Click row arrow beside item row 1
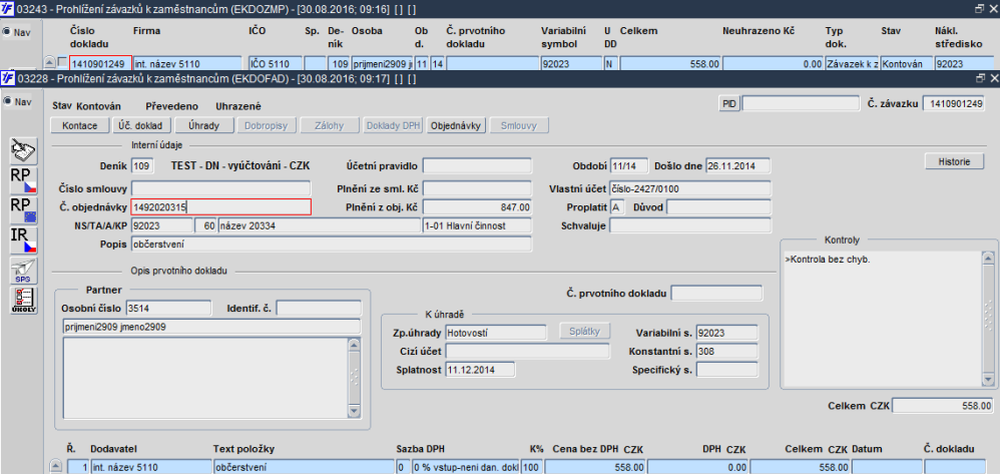This screenshot has width=1000, height=474. tap(55, 467)
